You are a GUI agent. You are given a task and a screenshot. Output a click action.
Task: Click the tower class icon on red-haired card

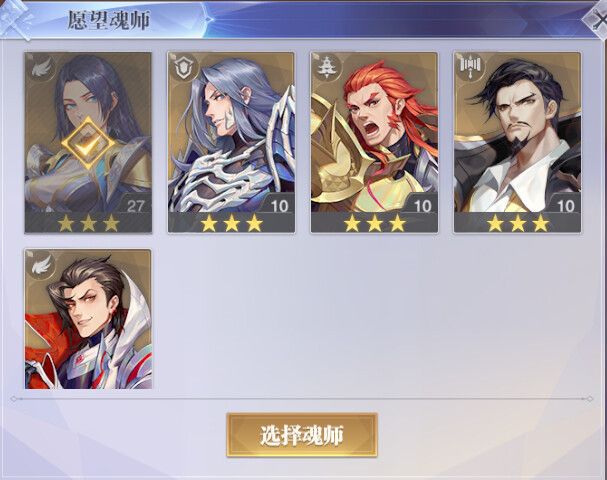(327, 68)
